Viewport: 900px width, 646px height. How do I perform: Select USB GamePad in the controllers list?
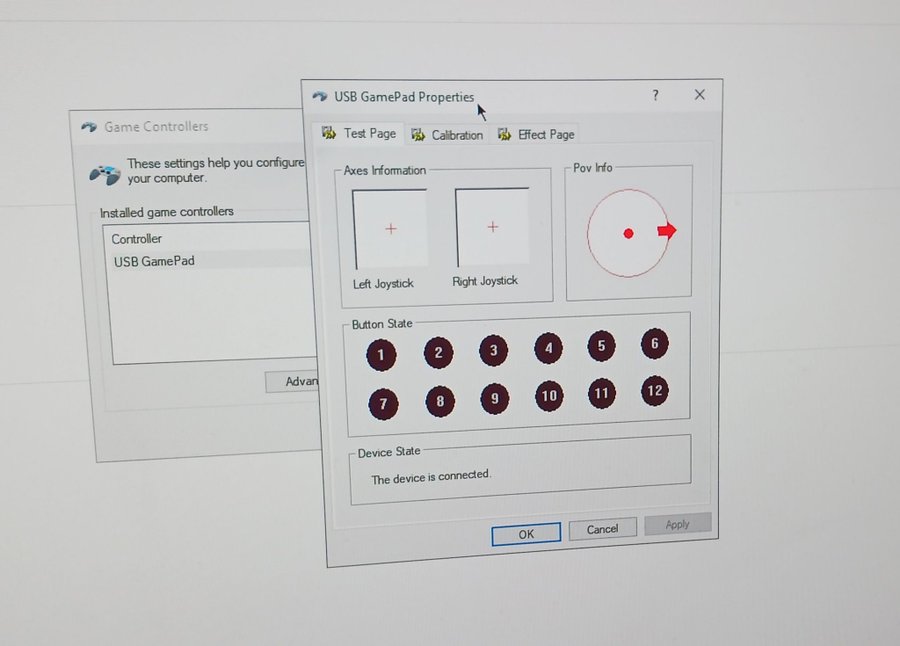tap(154, 261)
